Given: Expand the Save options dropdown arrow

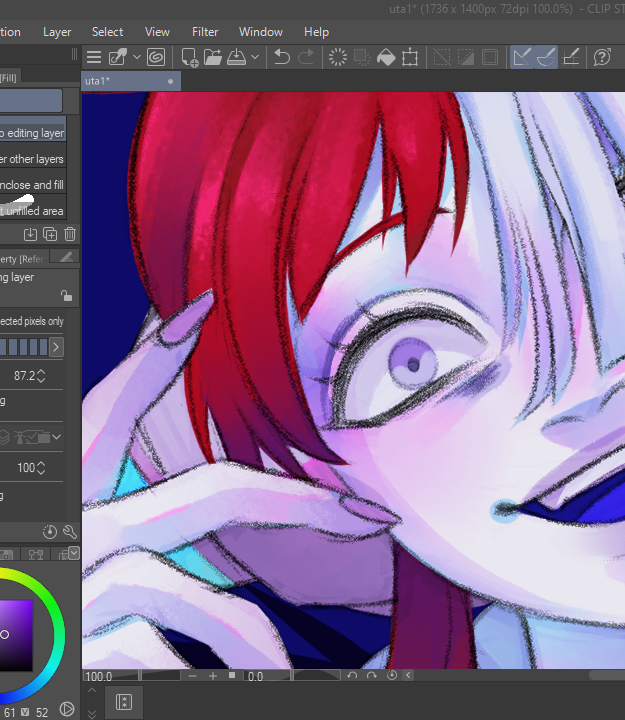Looking at the screenshot, I should (x=255, y=57).
